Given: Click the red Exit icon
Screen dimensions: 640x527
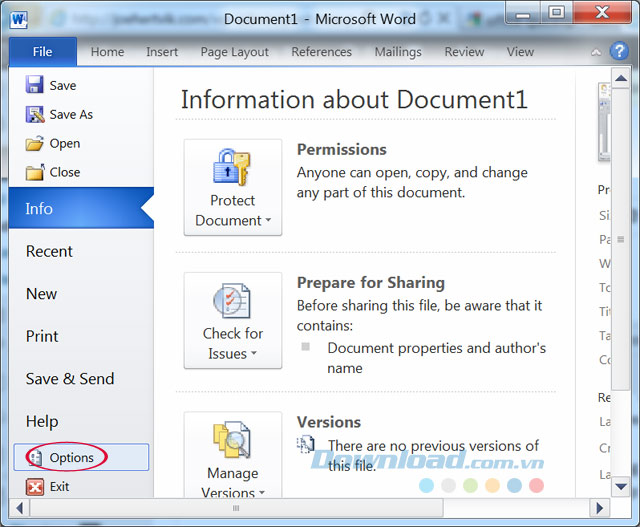Looking at the screenshot, I should click(x=35, y=487).
